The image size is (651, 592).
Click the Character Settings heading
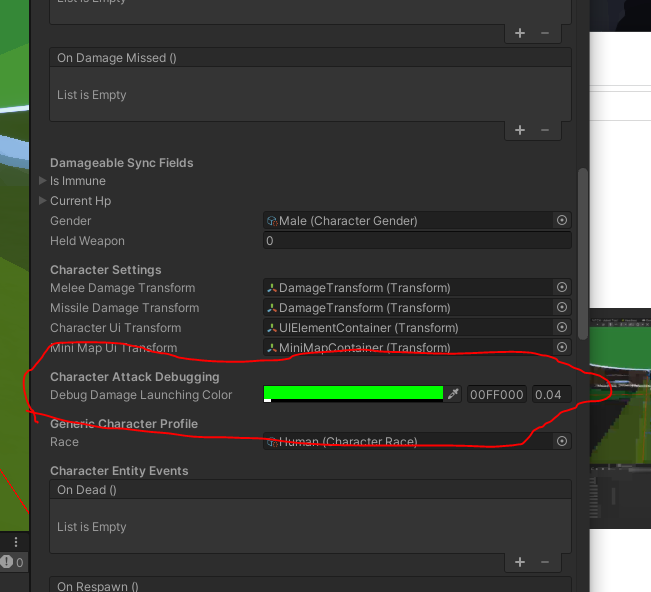pyautogui.click(x=105, y=270)
